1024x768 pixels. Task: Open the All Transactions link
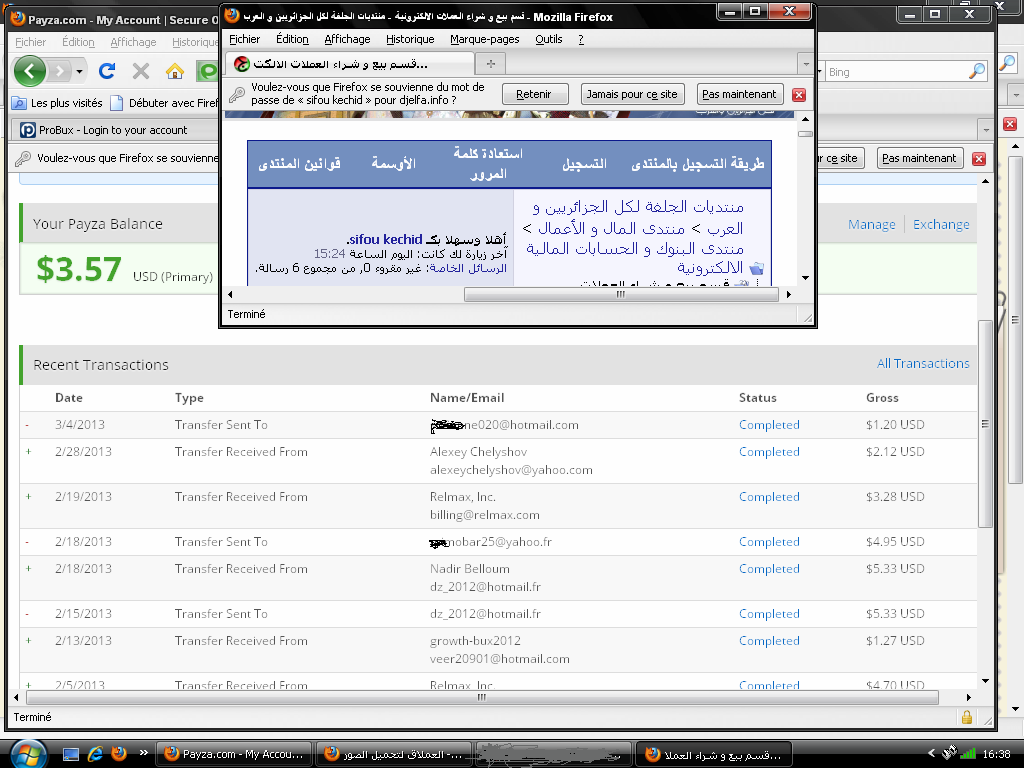click(x=923, y=363)
